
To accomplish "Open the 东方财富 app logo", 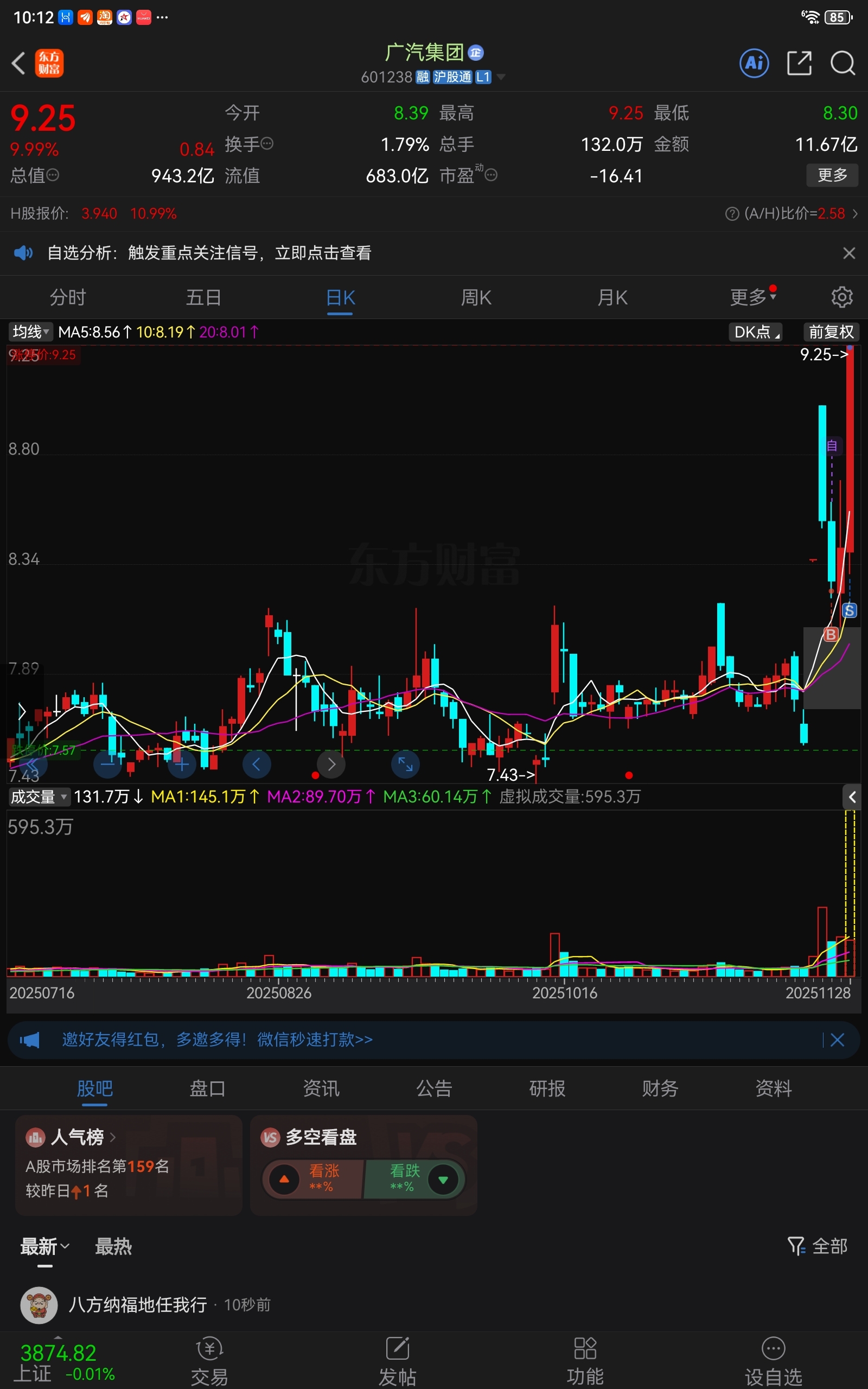I will (x=49, y=63).
